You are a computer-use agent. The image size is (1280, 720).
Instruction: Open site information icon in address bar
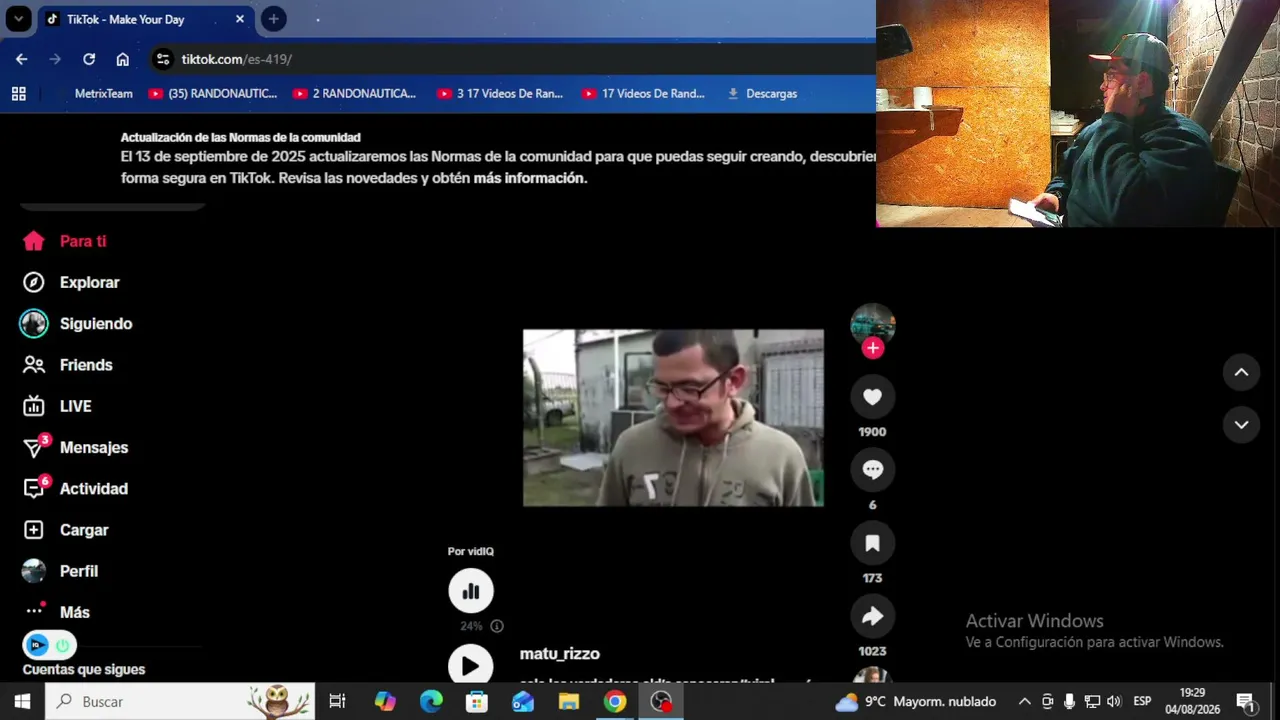[x=163, y=59]
